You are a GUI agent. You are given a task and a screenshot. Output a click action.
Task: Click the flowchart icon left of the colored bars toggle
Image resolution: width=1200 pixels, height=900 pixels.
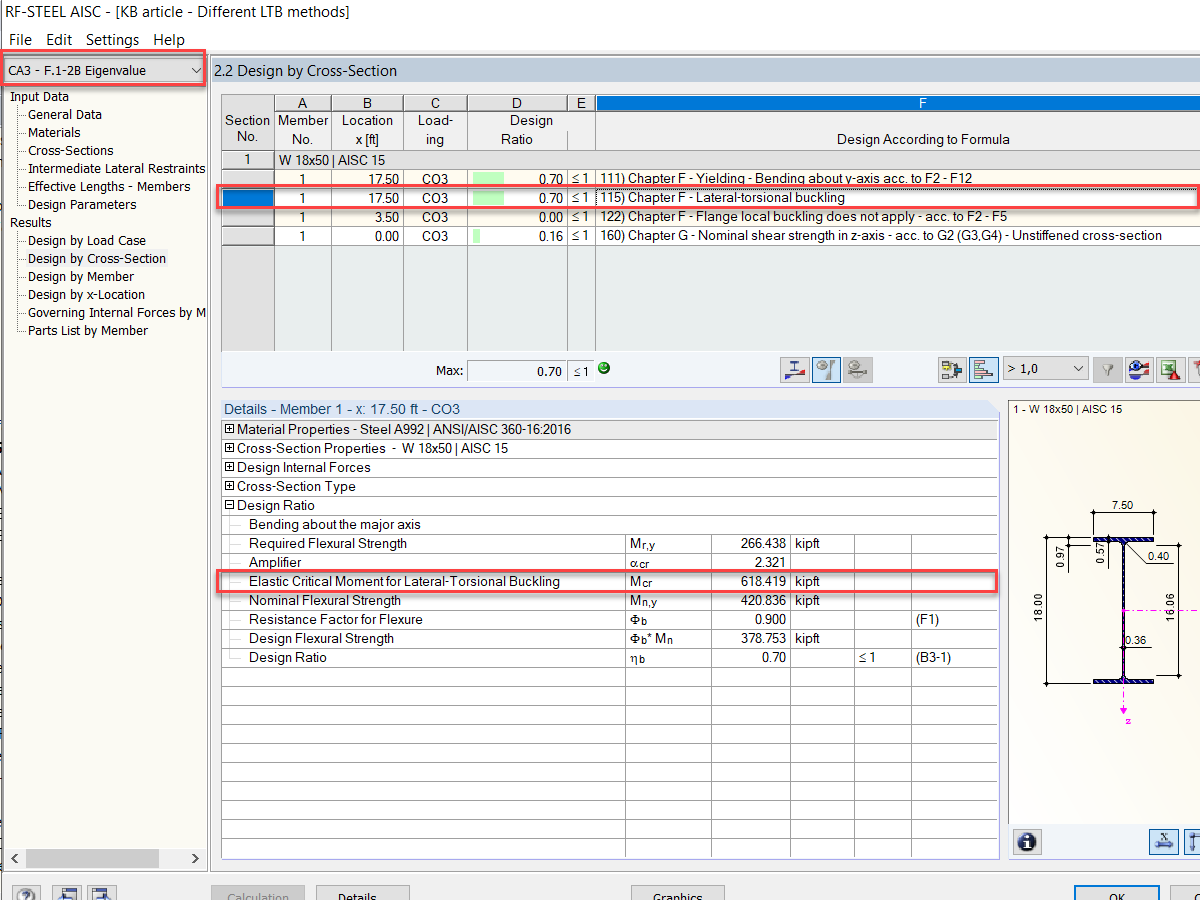coord(952,369)
